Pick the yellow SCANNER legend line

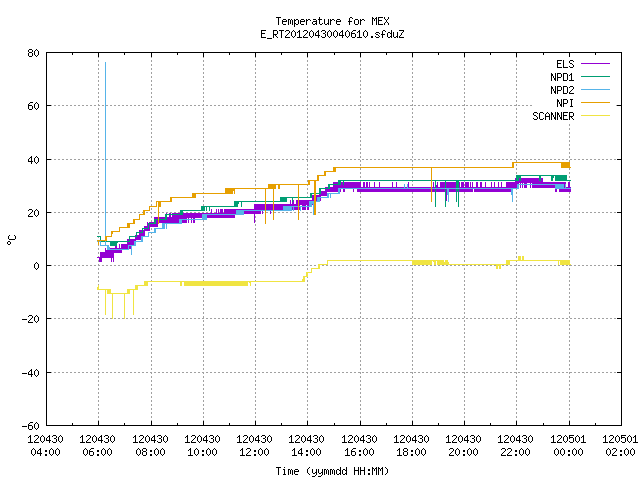coord(596,116)
